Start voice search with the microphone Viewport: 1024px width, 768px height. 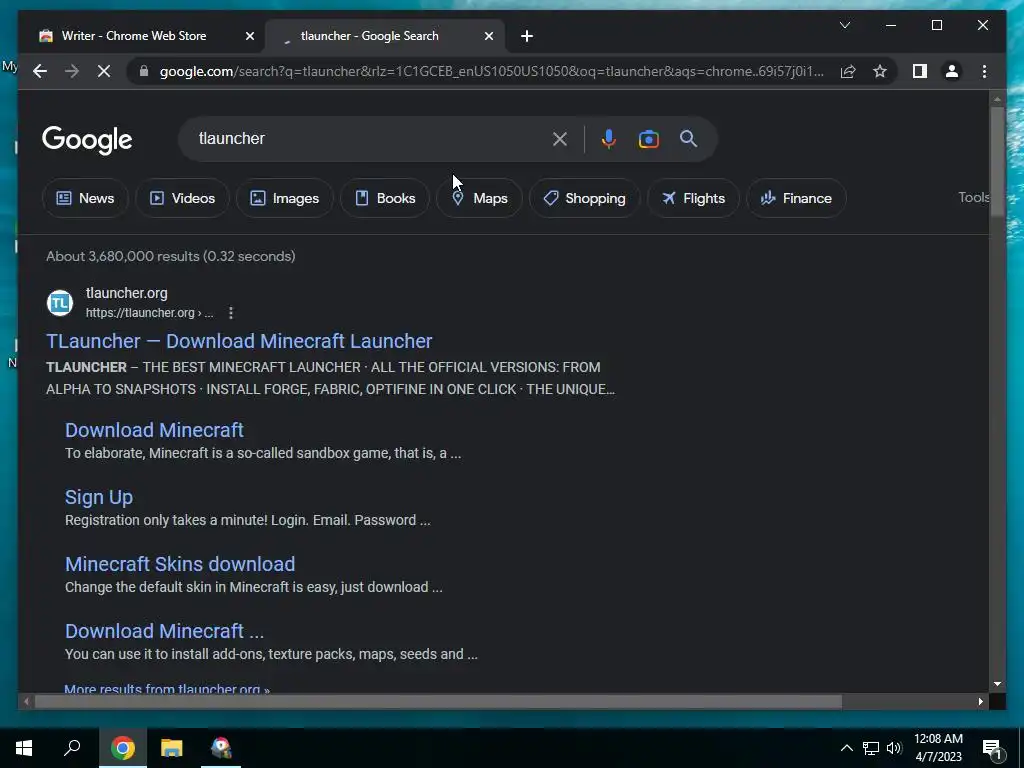(x=609, y=139)
